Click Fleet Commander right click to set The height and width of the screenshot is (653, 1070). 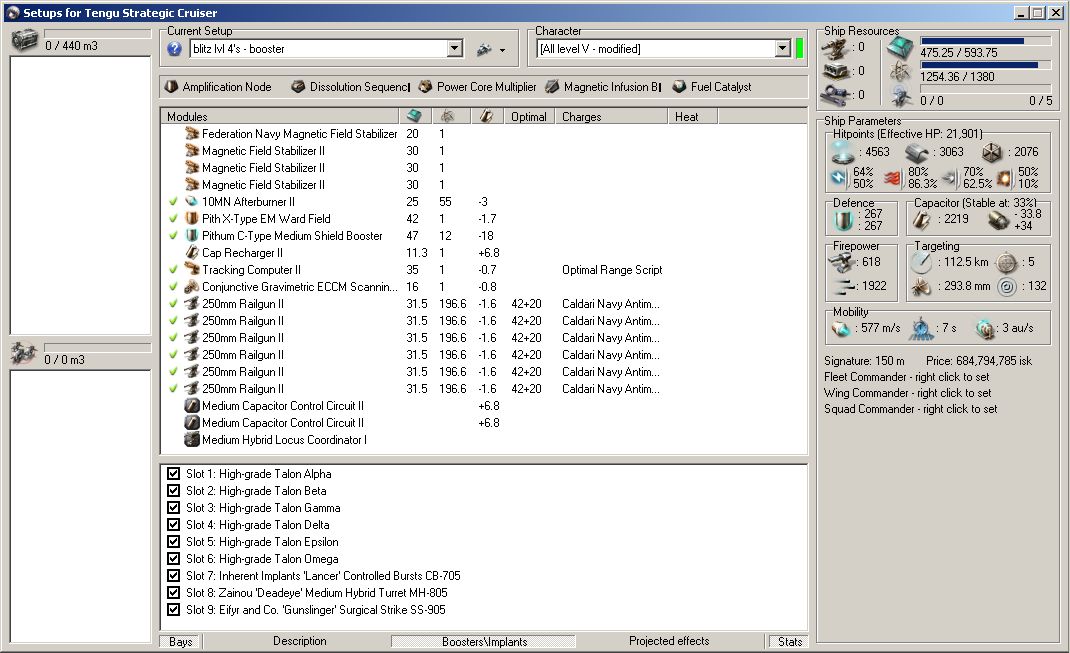tap(906, 377)
